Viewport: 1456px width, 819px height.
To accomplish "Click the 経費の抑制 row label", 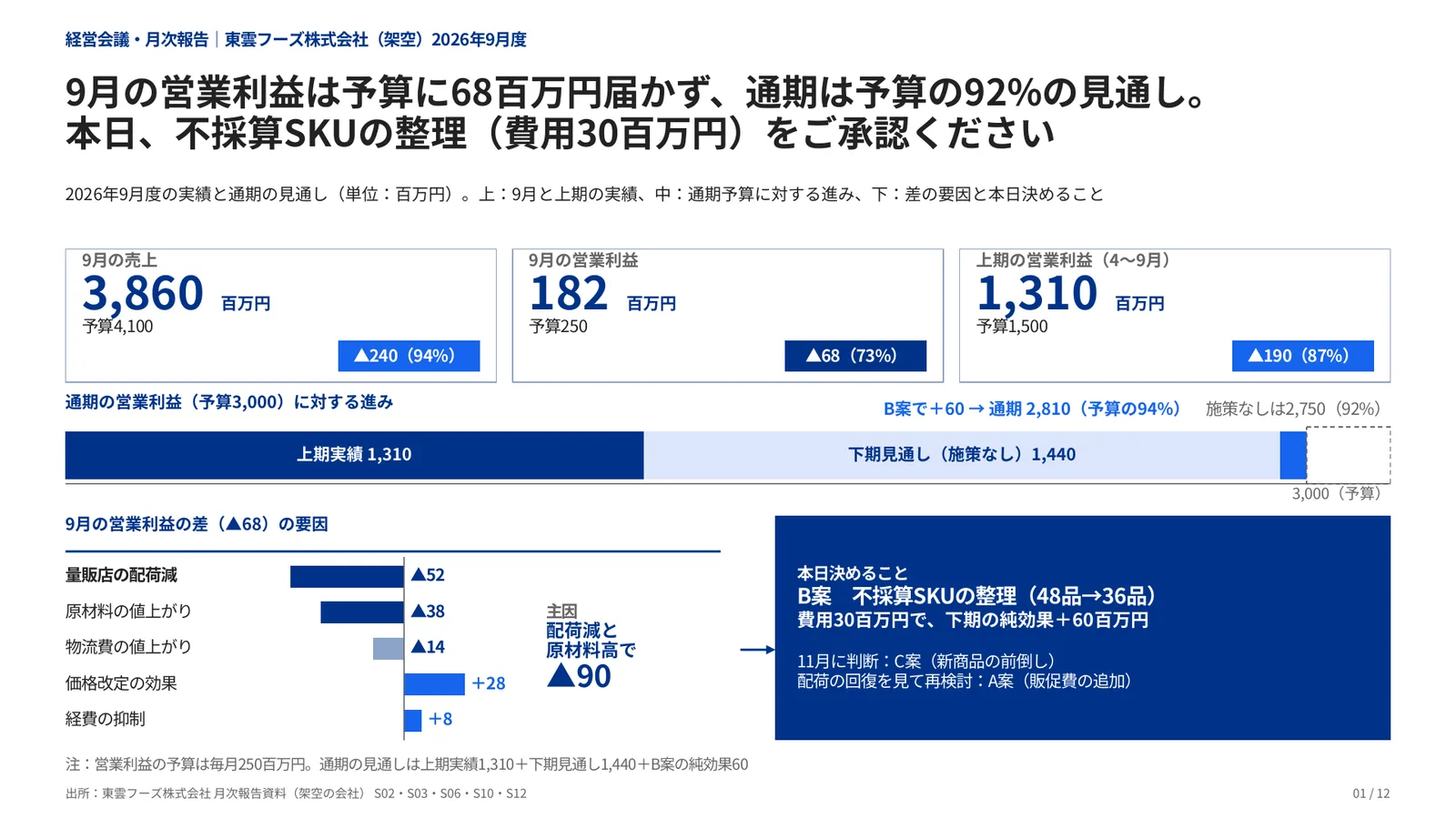I will coord(106,719).
